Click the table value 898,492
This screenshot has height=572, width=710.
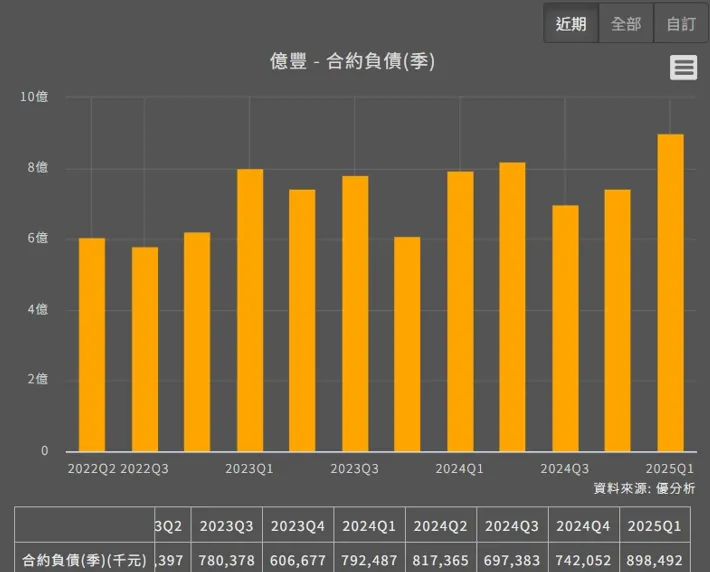(x=655, y=561)
